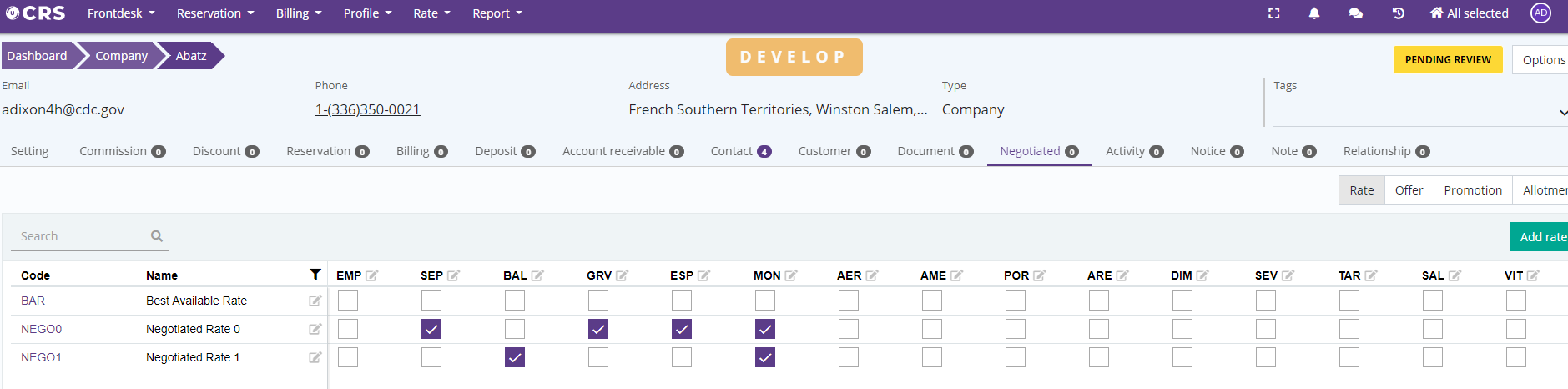Click edit icon next to SEP column
This screenshot has height=389, width=1568.
pos(453,275)
